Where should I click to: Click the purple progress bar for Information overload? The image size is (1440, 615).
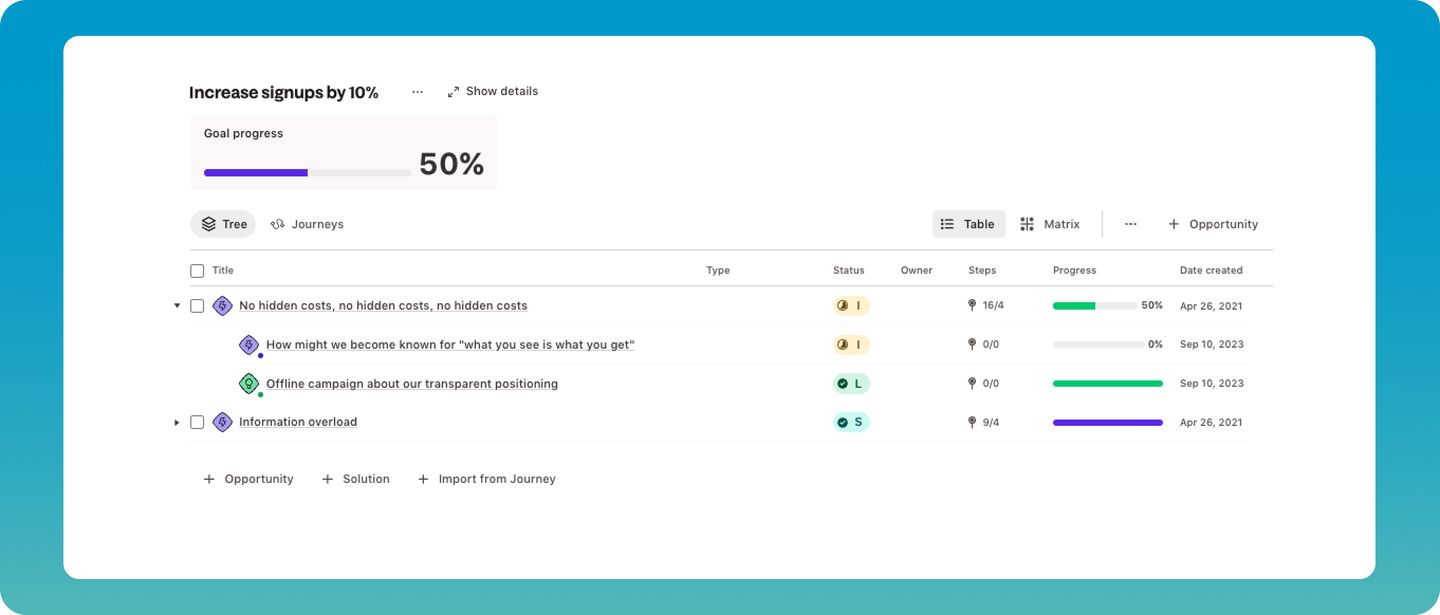1108,422
